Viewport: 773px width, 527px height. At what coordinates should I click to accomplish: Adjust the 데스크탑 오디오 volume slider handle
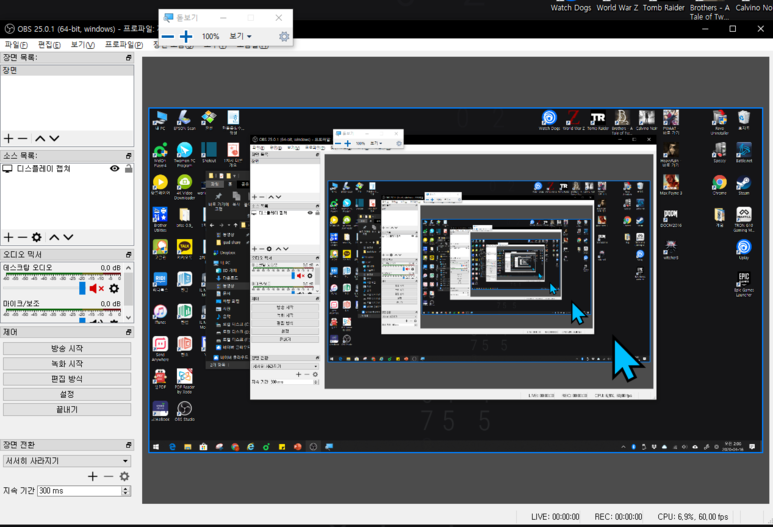(x=82, y=288)
